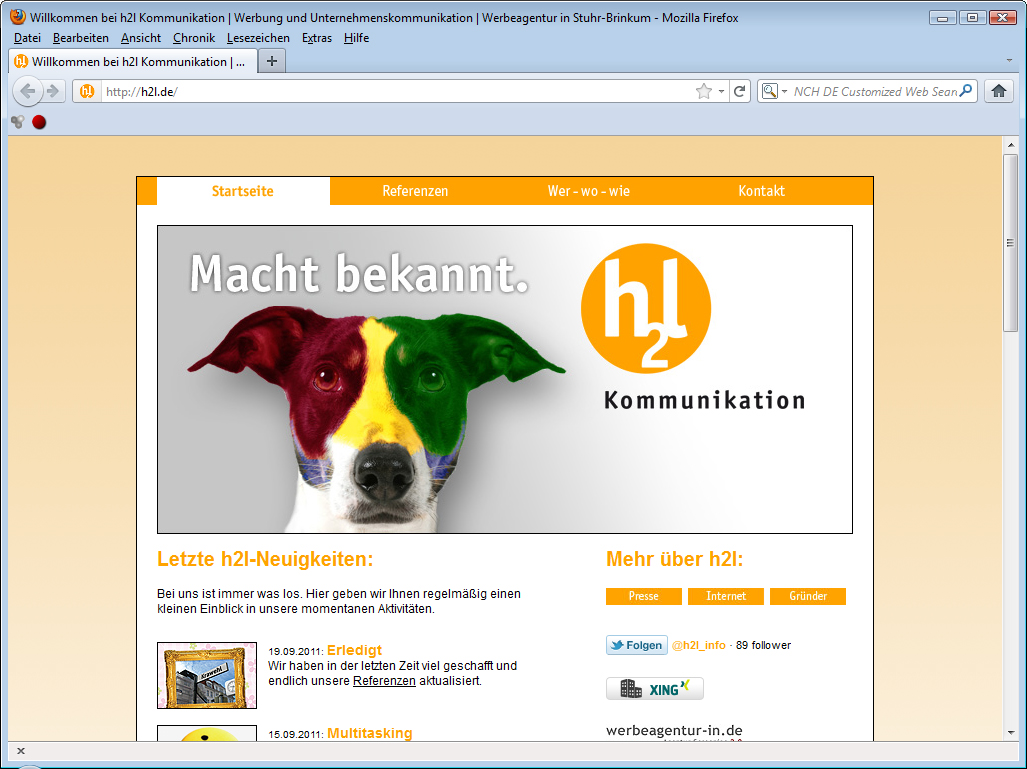Click the yellow thumbnail beside Multitasking

(207, 733)
